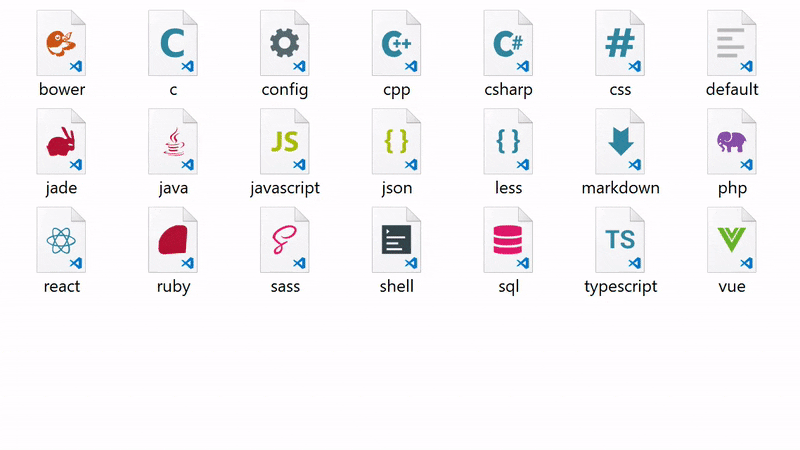800x450 pixels.
Task: Select the markdown arrow file icon
Action: coord(620,142)
